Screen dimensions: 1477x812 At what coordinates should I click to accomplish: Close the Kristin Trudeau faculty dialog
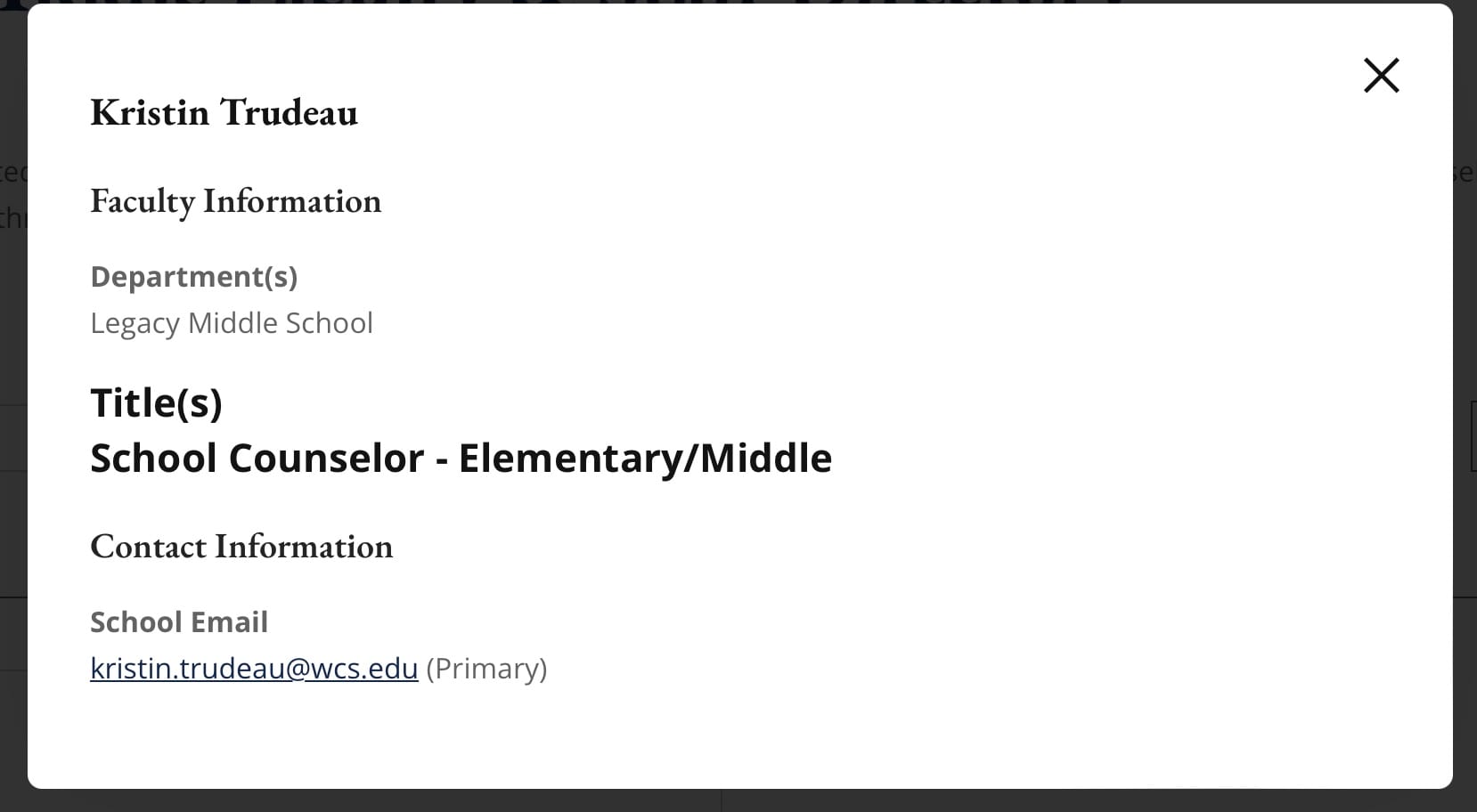(x=1381, y=75)
